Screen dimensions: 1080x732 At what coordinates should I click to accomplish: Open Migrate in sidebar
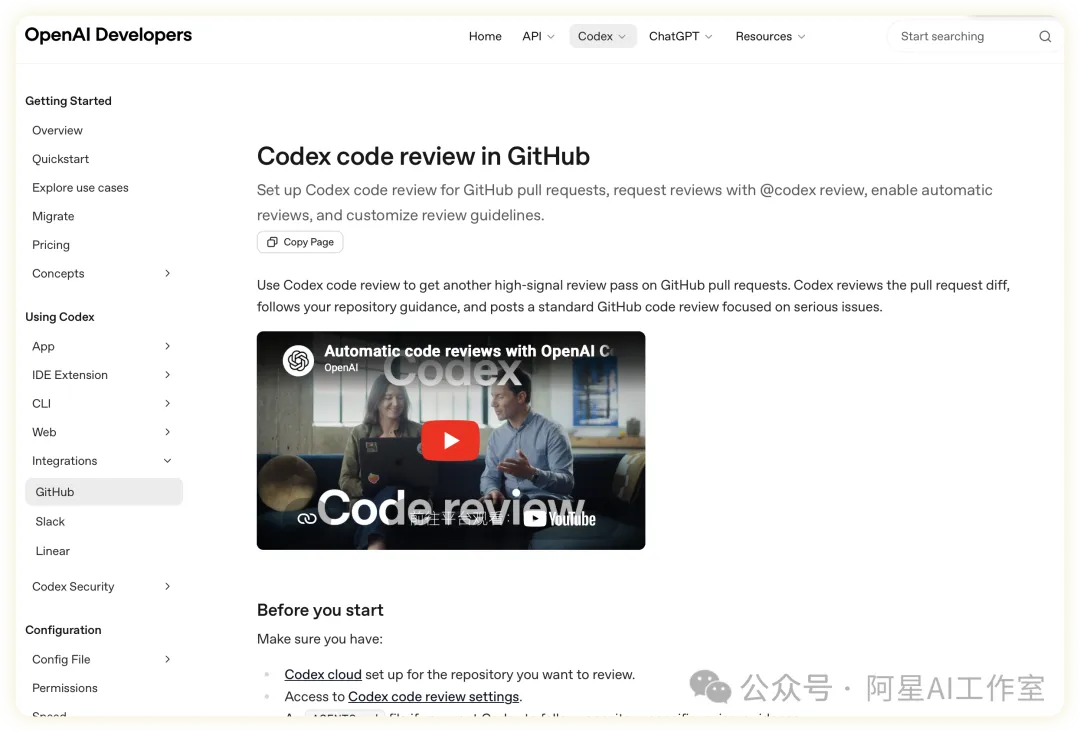(x=53, y=216)
